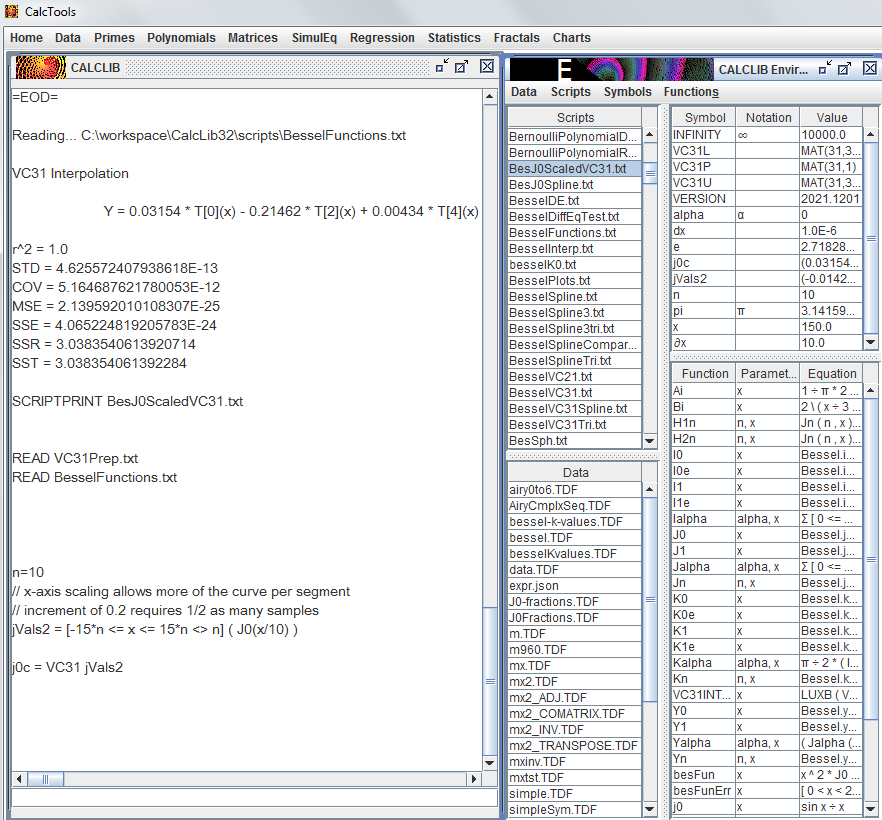
Task: Select BesSph.txt script
Action: (574, 441)
